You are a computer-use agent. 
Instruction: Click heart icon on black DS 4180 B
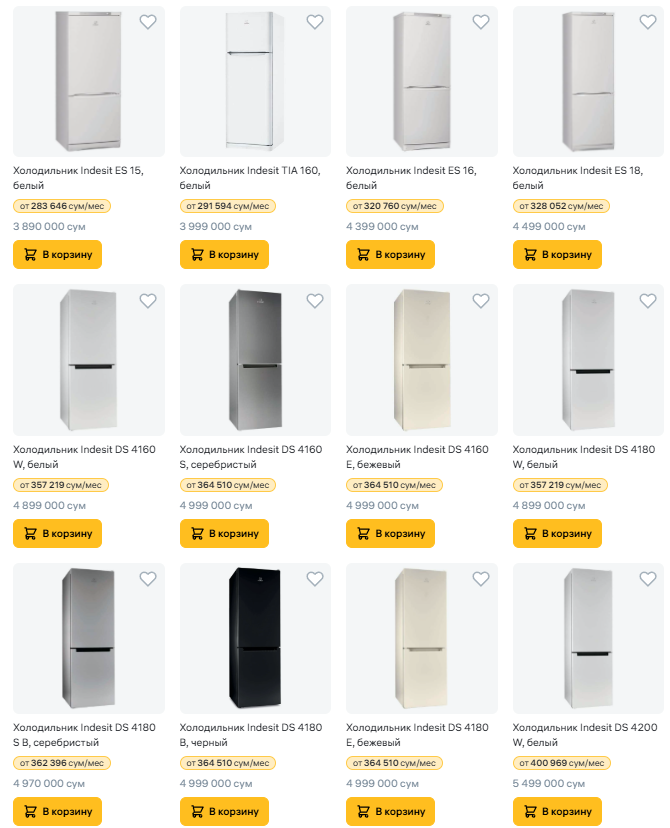click(x=314, y=579)
